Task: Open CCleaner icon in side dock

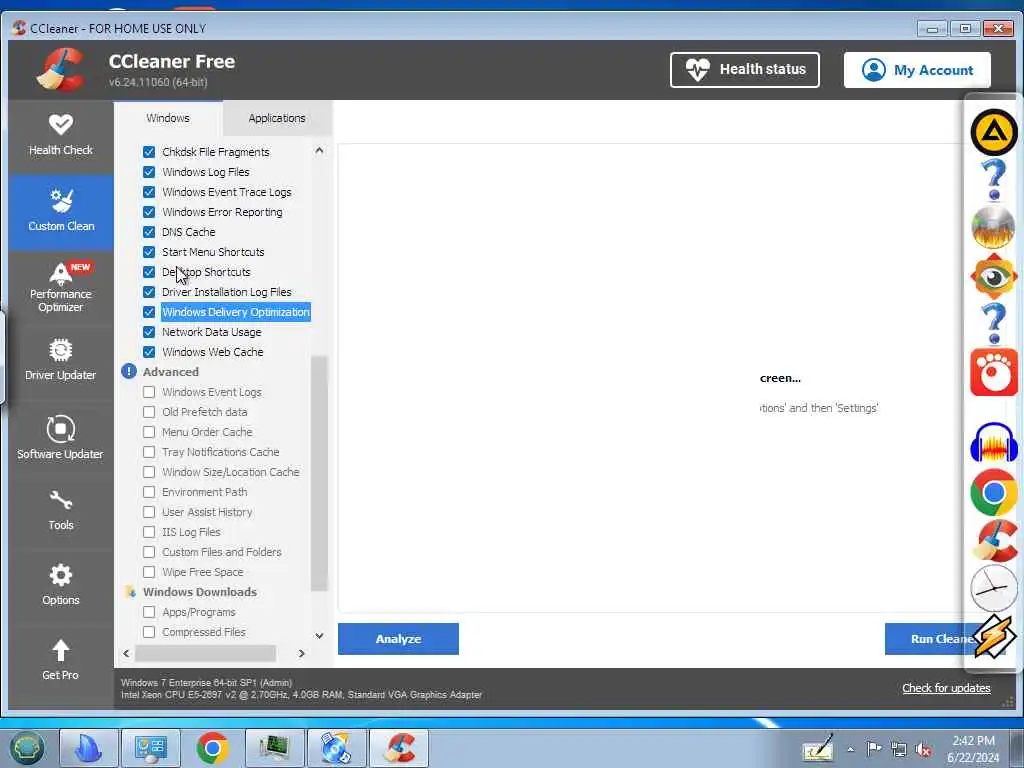Action: pyautogui.click(x=993, y=541)
